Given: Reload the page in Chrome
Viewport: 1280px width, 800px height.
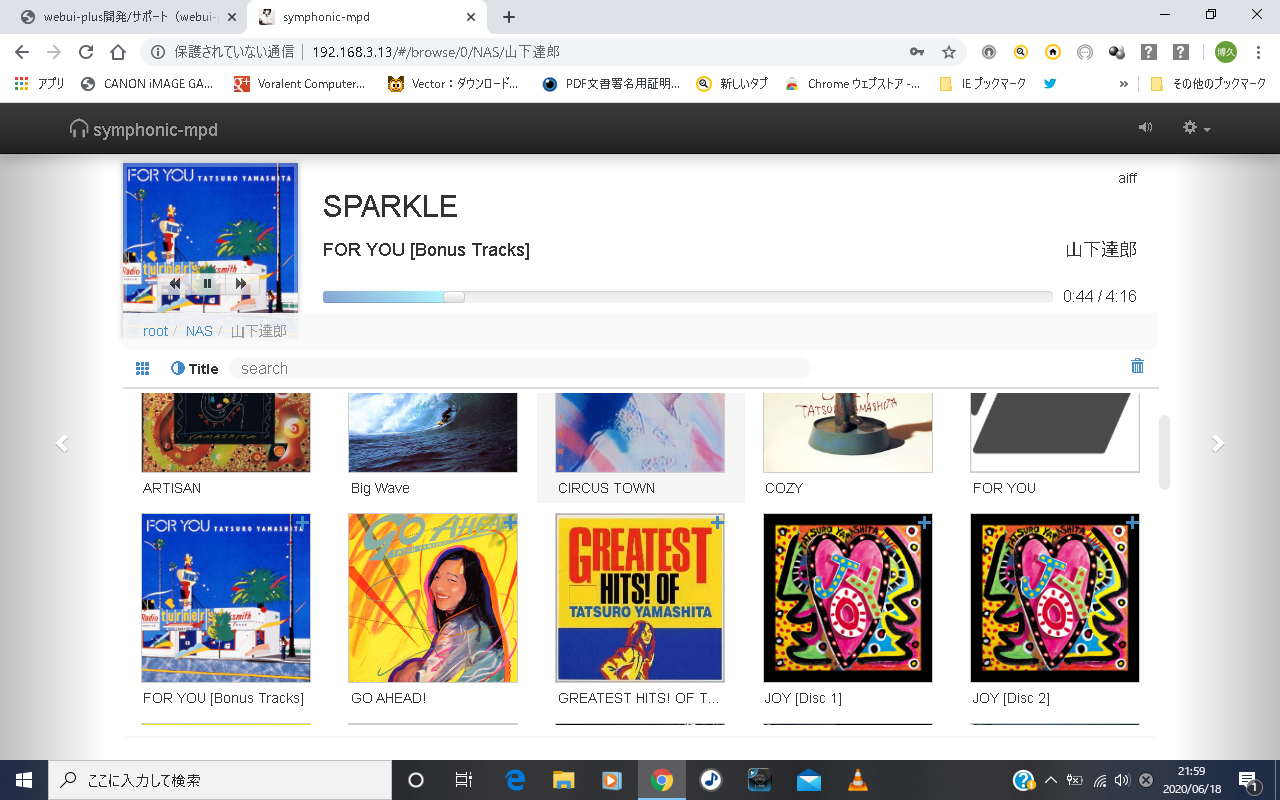Looking at the screenshot, I should [86, 52].
